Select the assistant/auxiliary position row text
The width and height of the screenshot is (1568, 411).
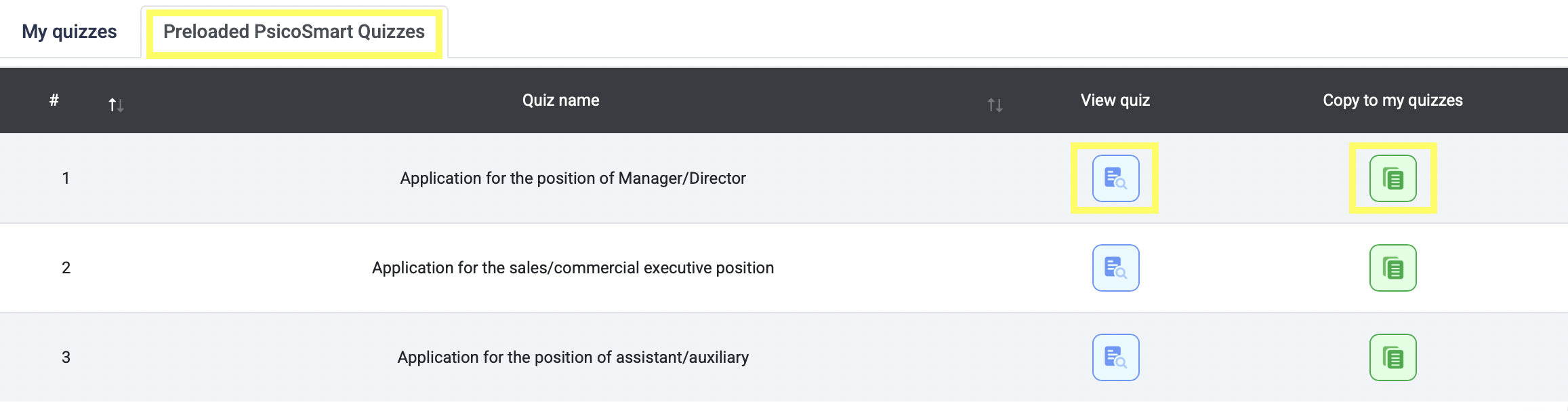pyautogui.click(x=573, y=357)
